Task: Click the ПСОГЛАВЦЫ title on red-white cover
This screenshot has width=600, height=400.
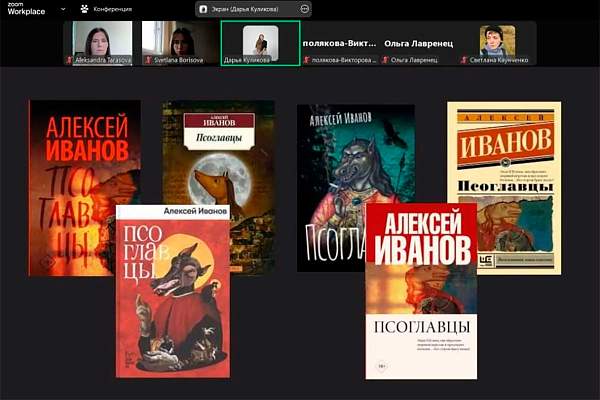Action: point(422,327)
